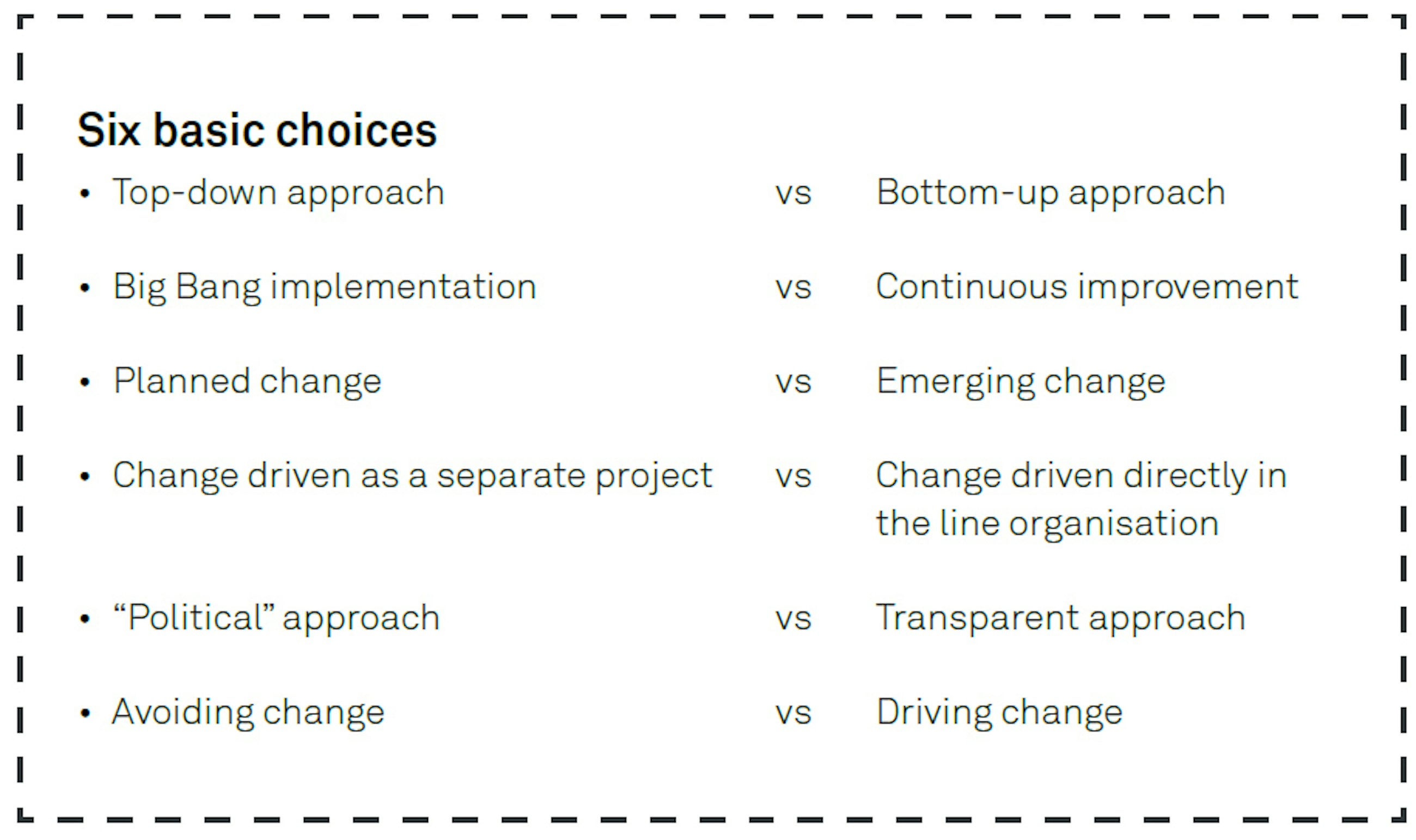This screenshot has width=1416, height=840.
Task: Click the "Bottom-up approach" text
Action: 1050,193
